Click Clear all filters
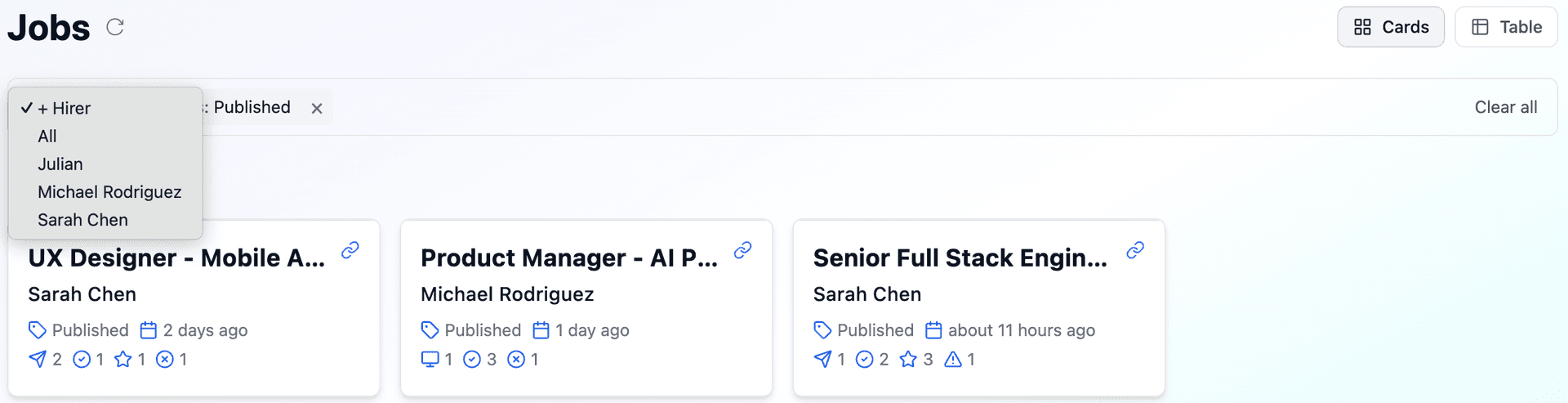 click(x=1505, y=107)
